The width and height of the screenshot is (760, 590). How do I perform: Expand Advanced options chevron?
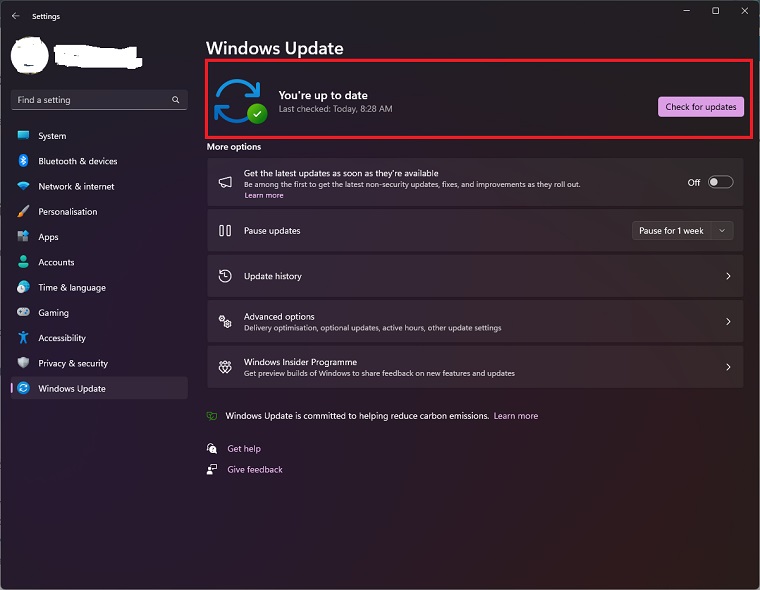point(728,321)
